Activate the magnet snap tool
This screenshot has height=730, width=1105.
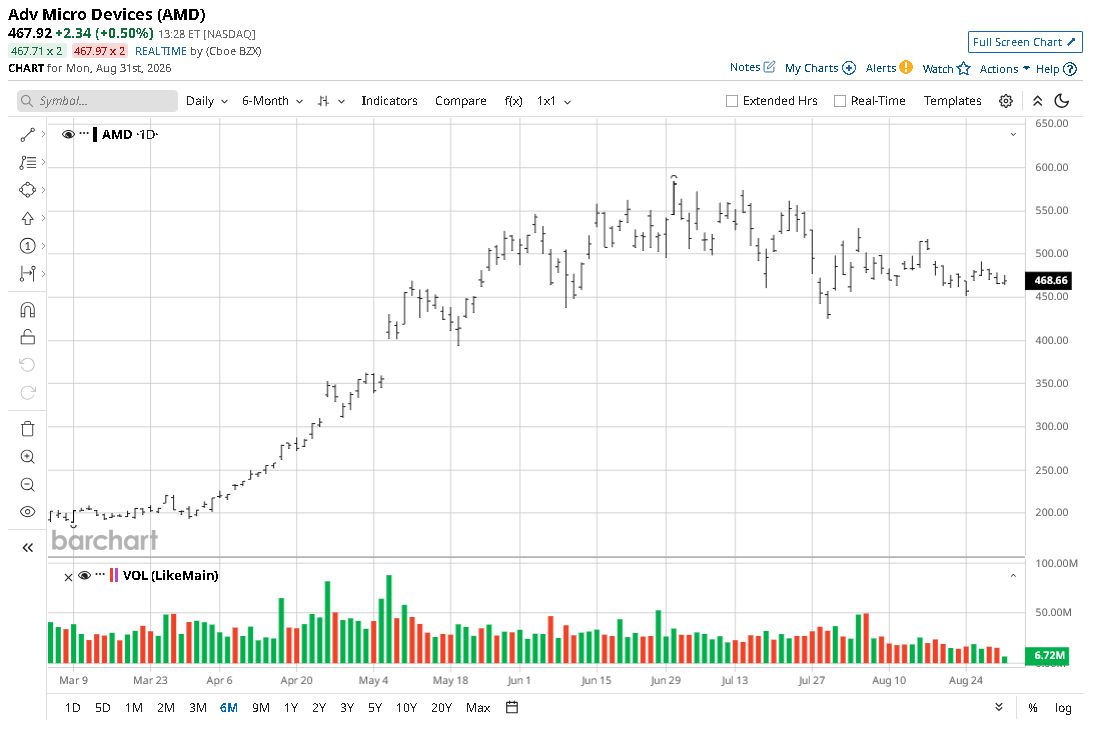tap(27, 310)
